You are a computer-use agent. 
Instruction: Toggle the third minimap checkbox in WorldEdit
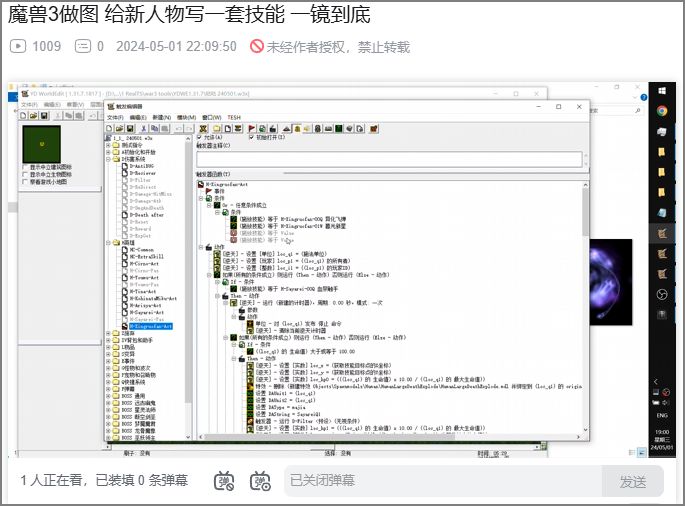click(25, 182)
